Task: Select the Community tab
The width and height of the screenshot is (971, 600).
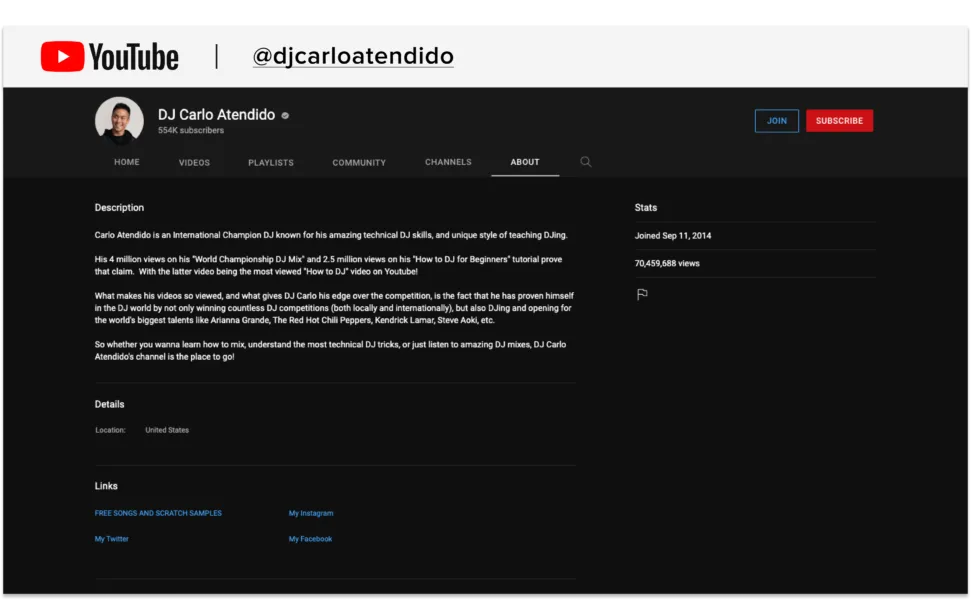Action: [x=359, y=163]
